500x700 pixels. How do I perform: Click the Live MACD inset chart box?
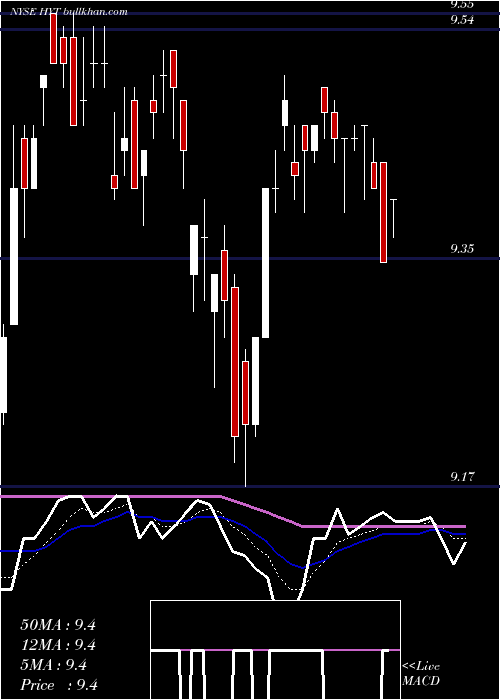275,650
